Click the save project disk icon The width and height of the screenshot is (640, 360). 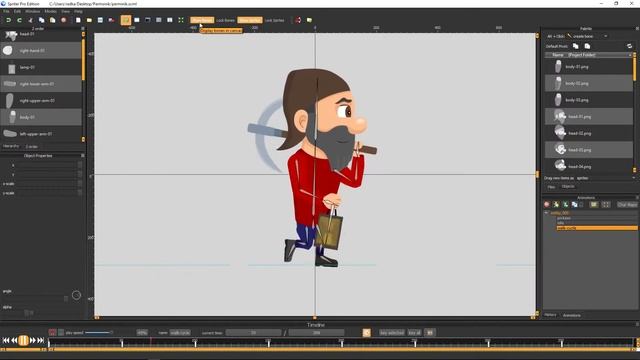[x=100, y=20]
